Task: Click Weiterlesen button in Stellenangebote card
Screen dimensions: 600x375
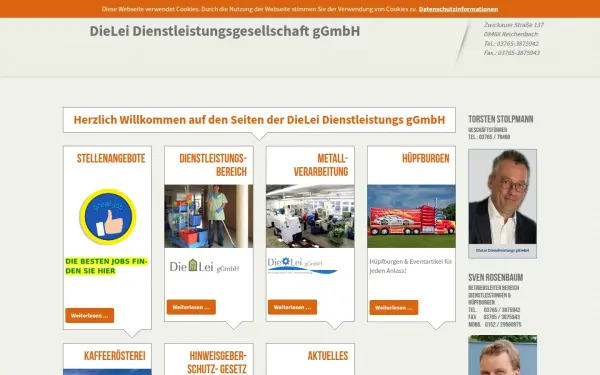Action: point(90,316)
